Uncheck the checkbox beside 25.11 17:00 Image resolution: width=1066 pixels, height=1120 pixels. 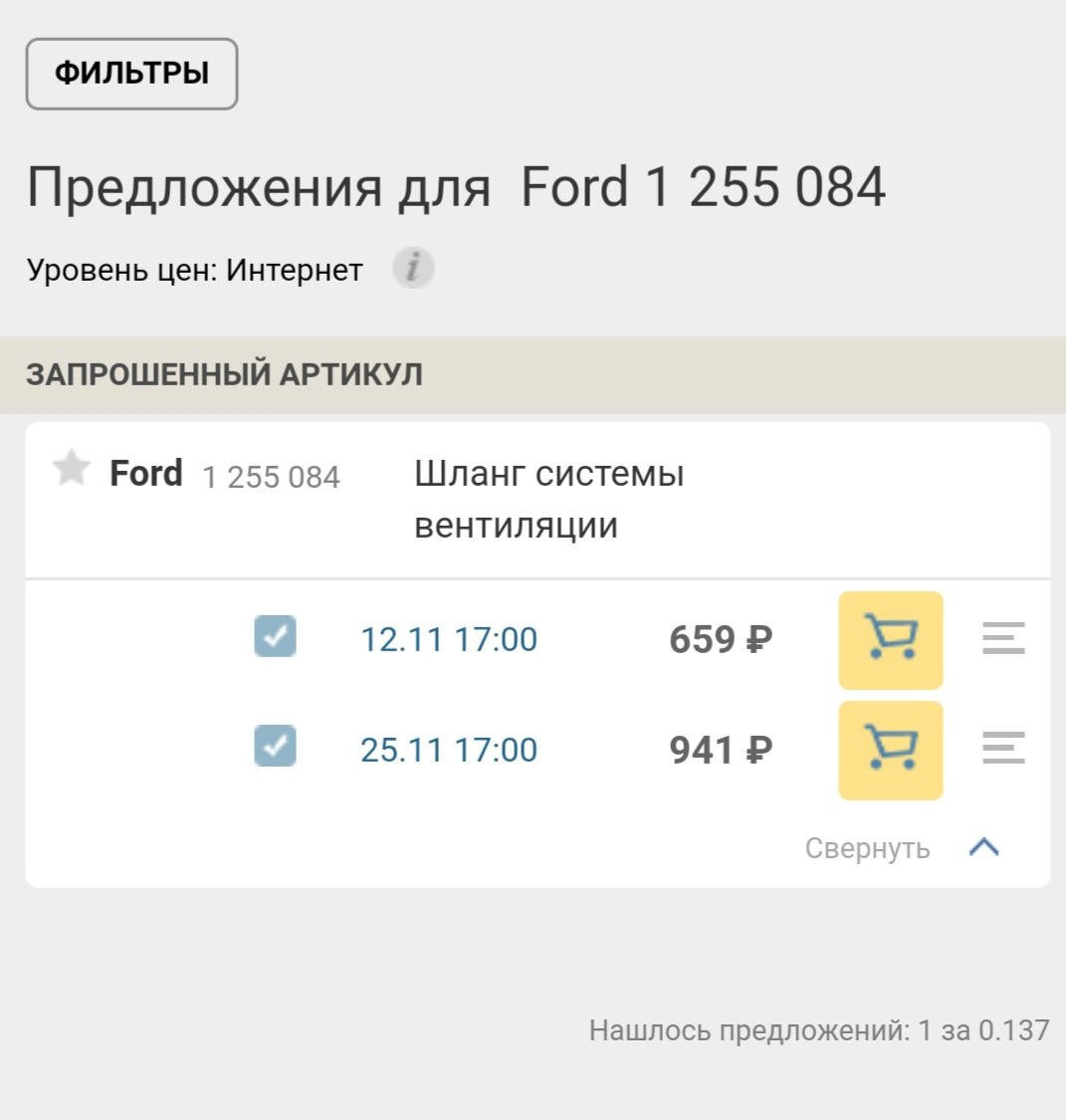coord(275,746)
